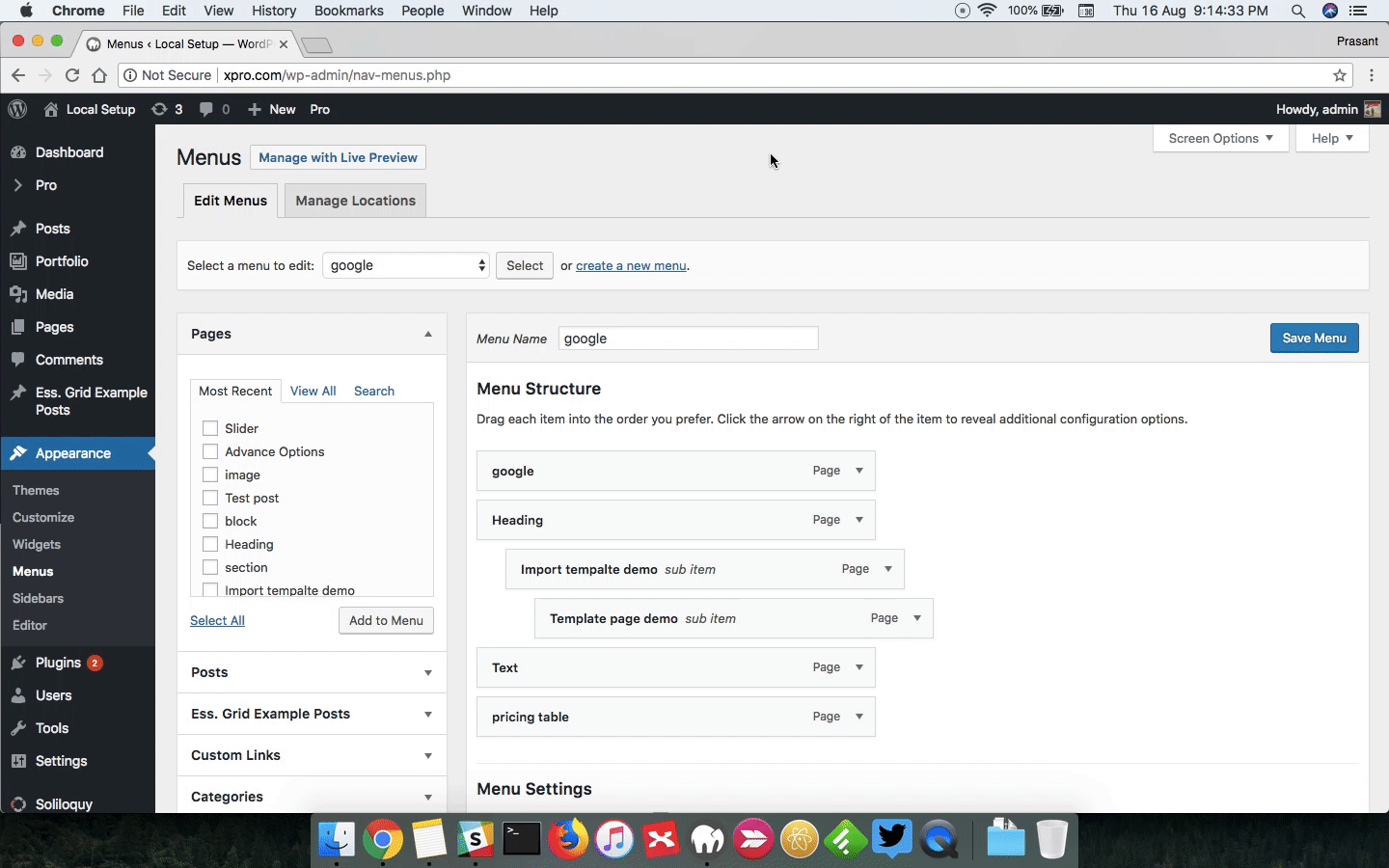Check the Slider page checkbox
This screenshot has width=1389, height=868.
(x=210, y=428)
